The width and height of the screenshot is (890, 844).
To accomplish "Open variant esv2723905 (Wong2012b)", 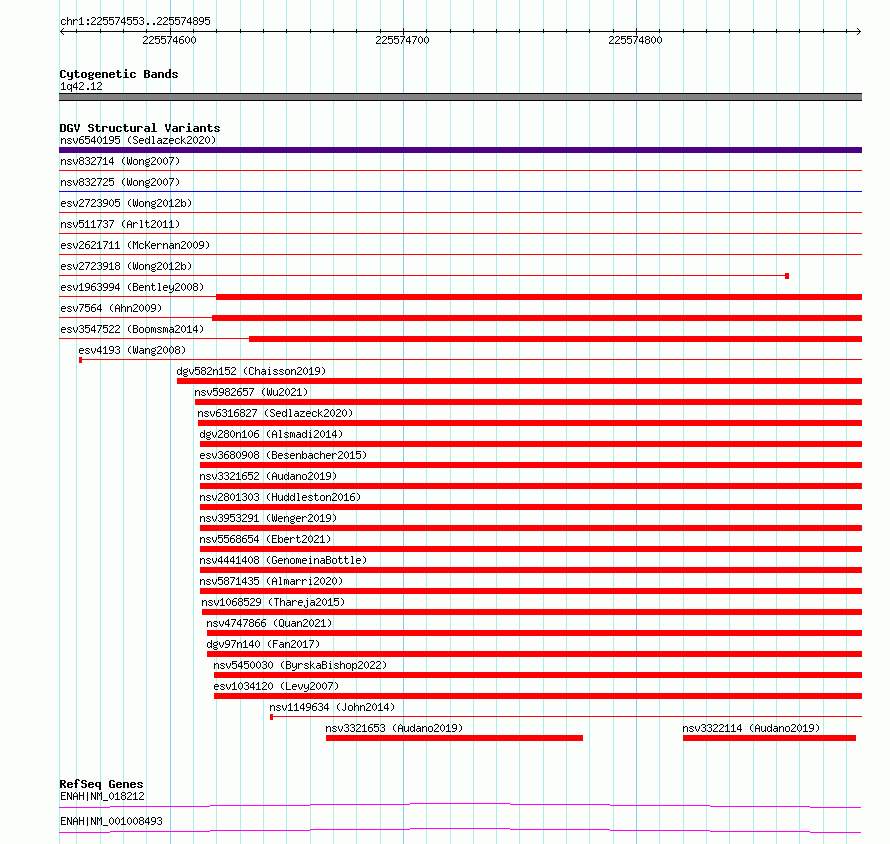I will coord(126,203).
